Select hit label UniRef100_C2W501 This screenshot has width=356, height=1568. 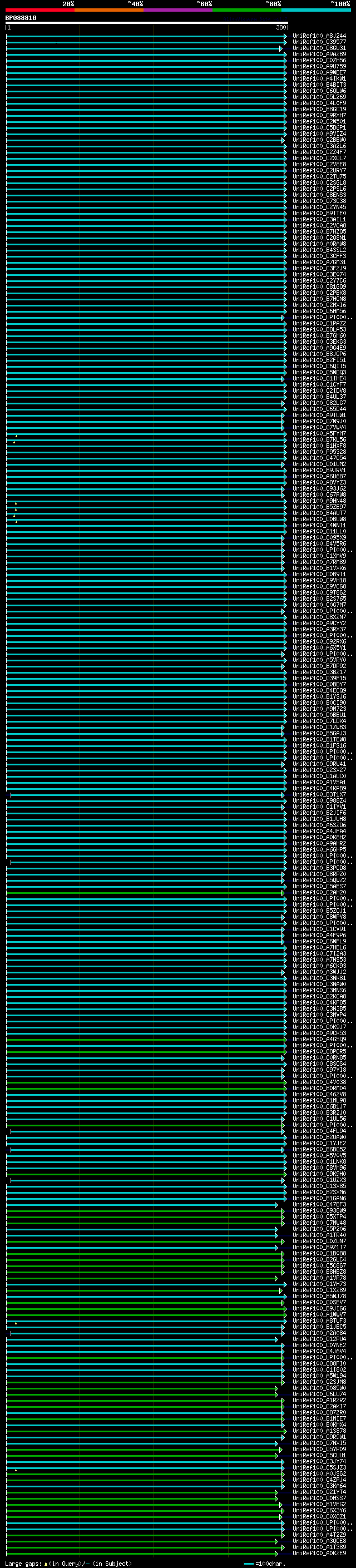[319, 122]
